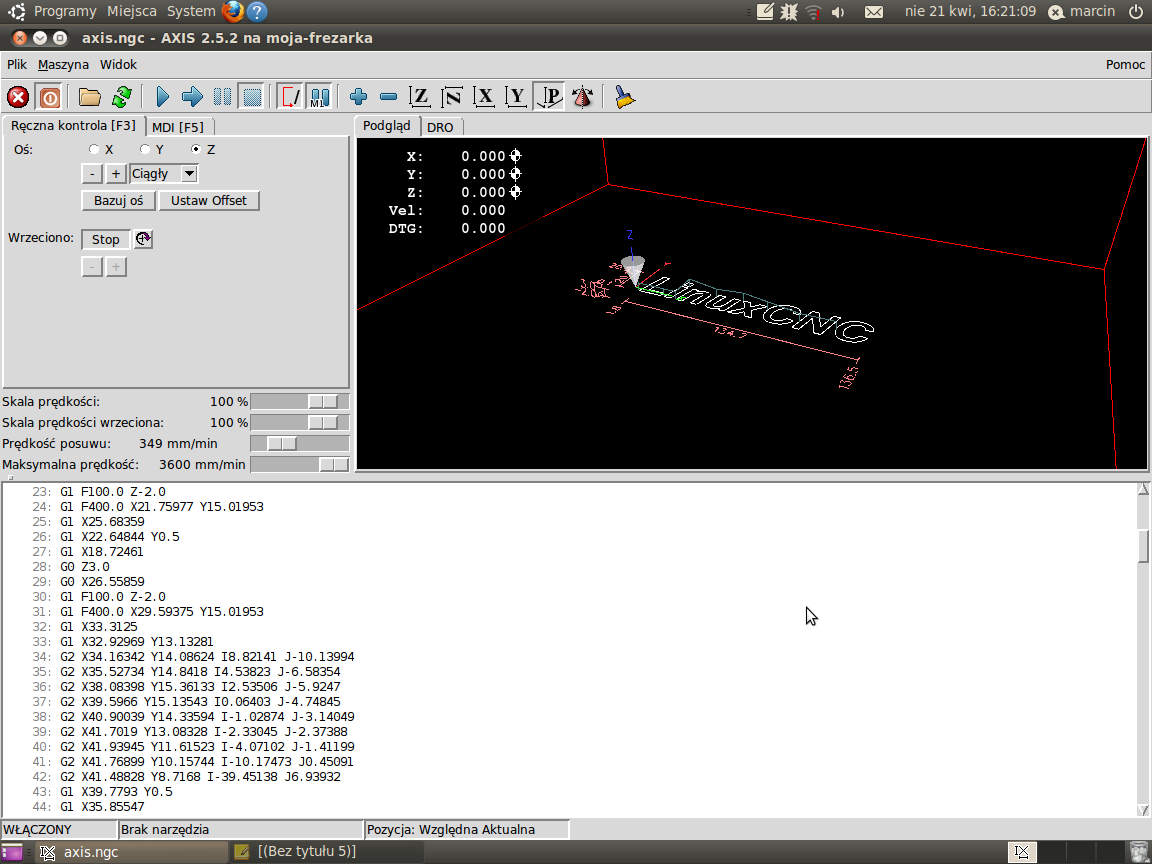Open volume control in system tray
The height and width of the screenshot is (864, 1152).
[x=838, y=12]
